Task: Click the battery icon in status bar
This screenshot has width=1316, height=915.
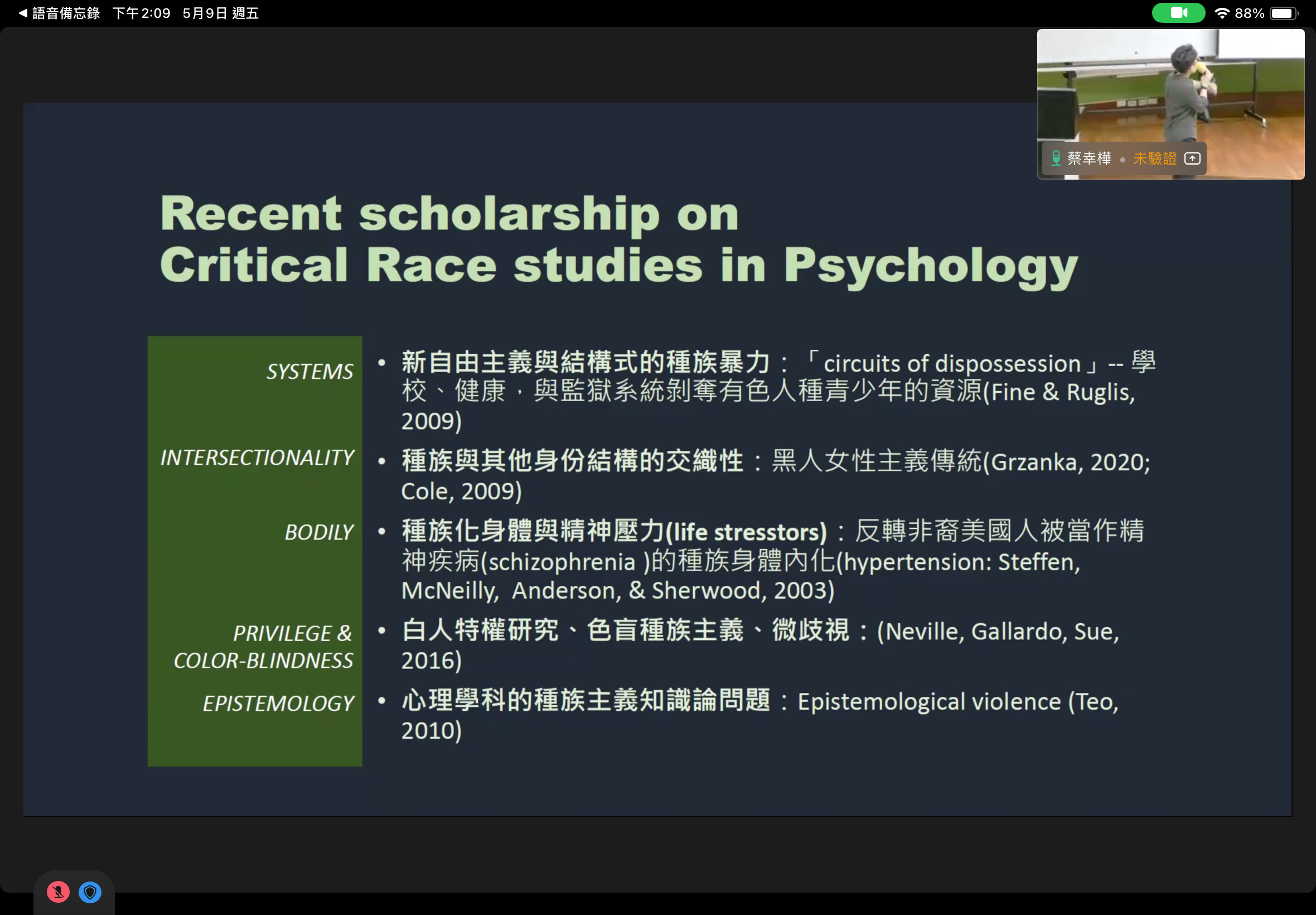Action: pyautogui.click(x=1283, y=13)
